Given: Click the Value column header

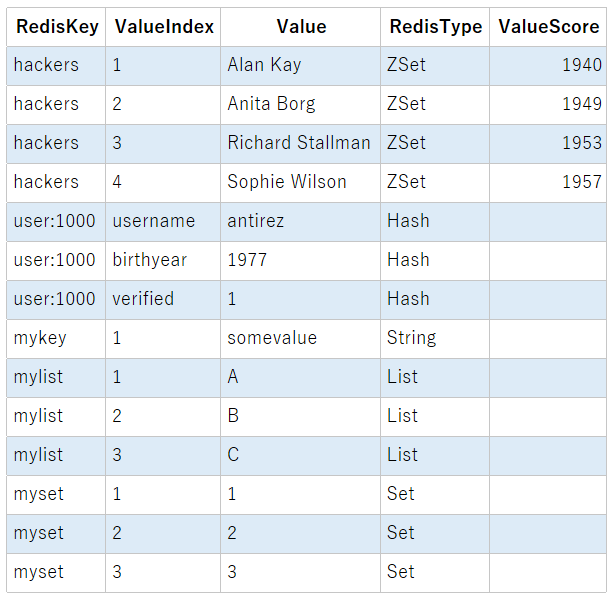Looking at the screenshot, I should tap(301, 27).
